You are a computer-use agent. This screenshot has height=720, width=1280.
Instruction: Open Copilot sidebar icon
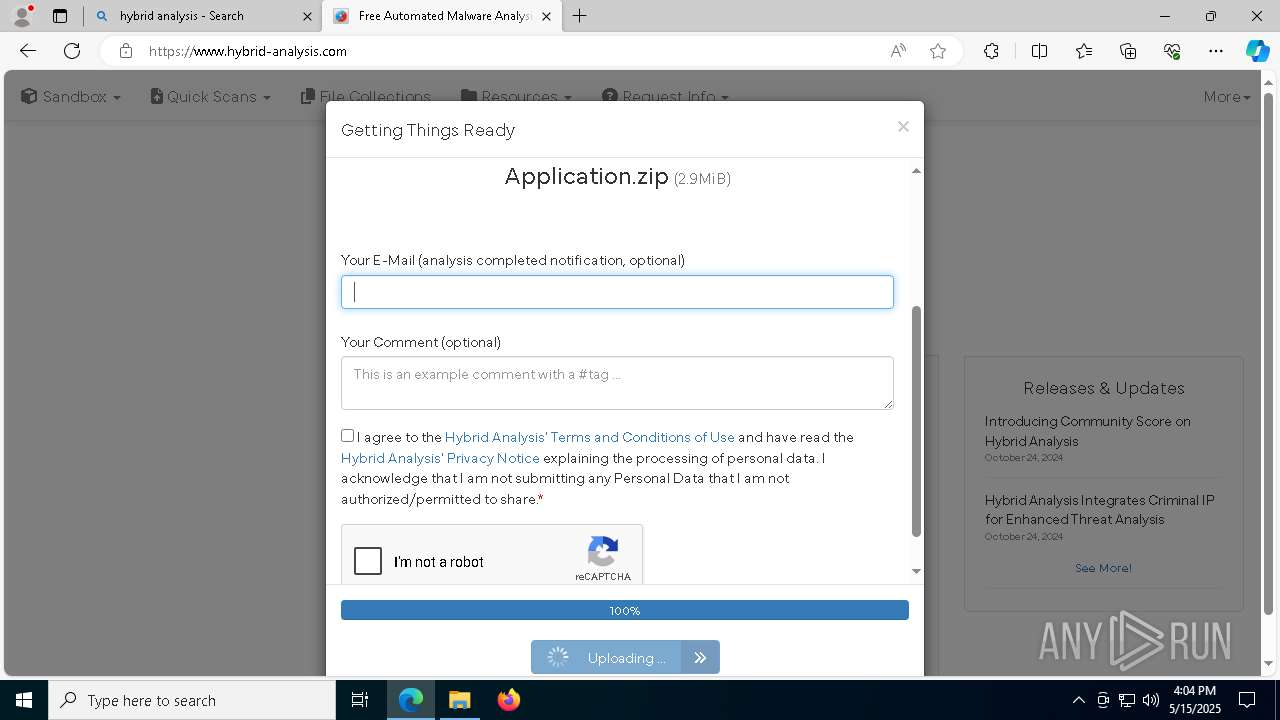pos(1257,51)
